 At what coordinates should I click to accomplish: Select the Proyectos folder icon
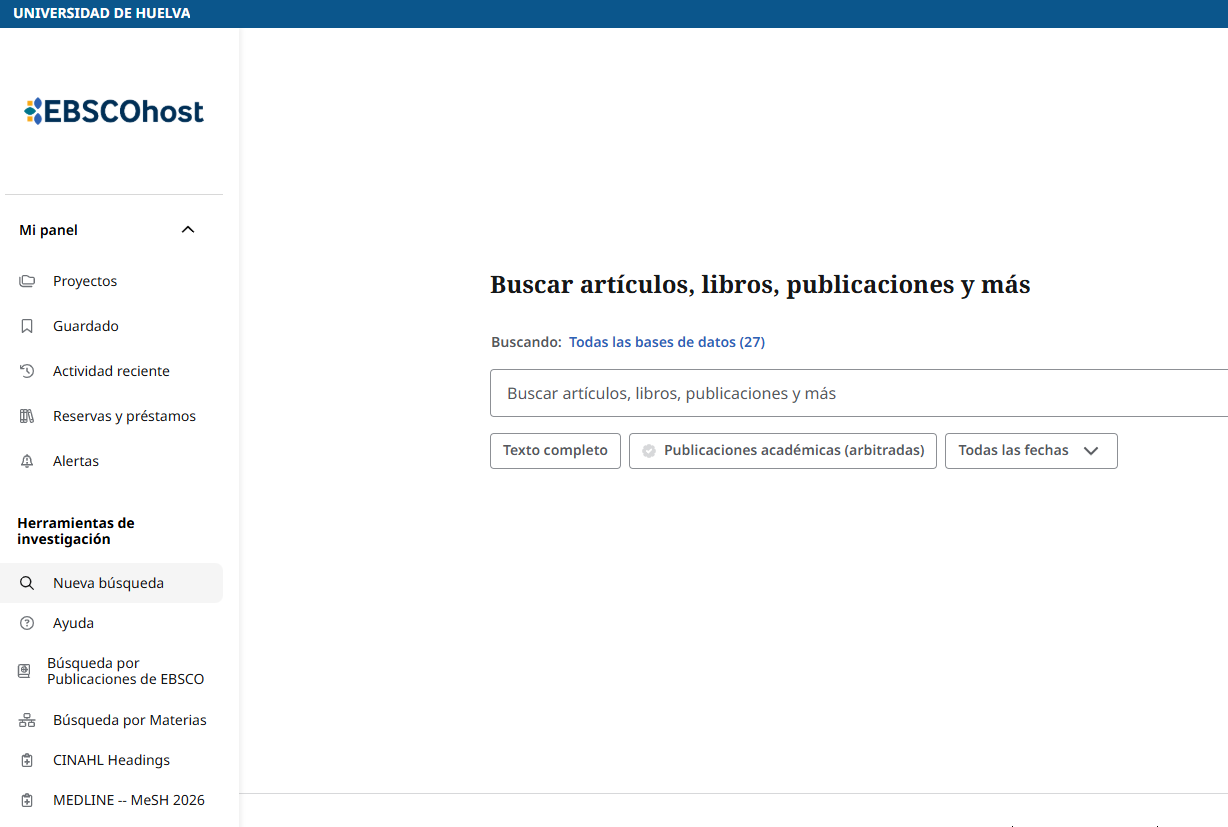(x=27, y=281)
